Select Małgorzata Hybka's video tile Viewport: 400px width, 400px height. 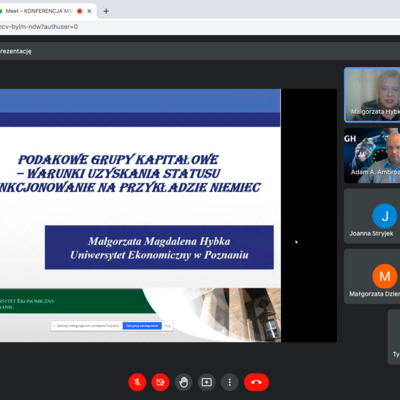tap(372, 95)
